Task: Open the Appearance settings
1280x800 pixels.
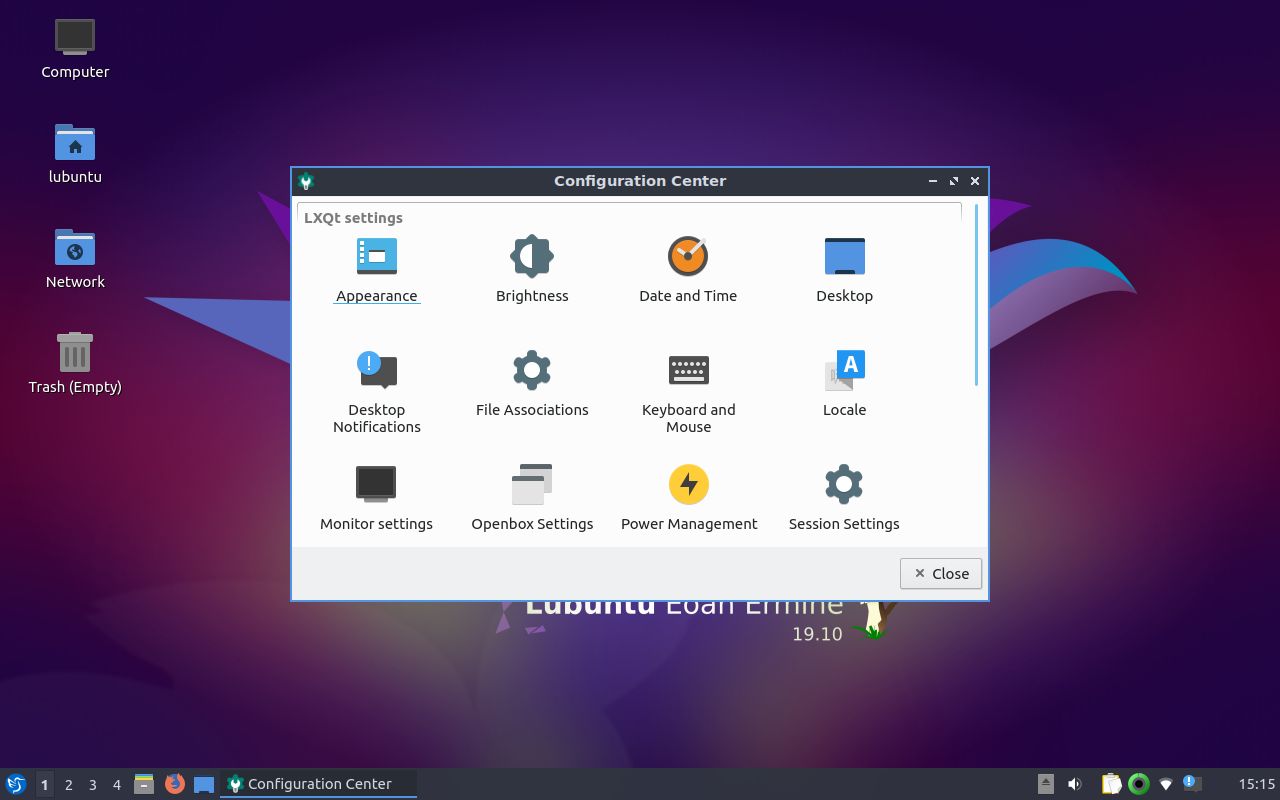Action: click(x=377, y=266)
